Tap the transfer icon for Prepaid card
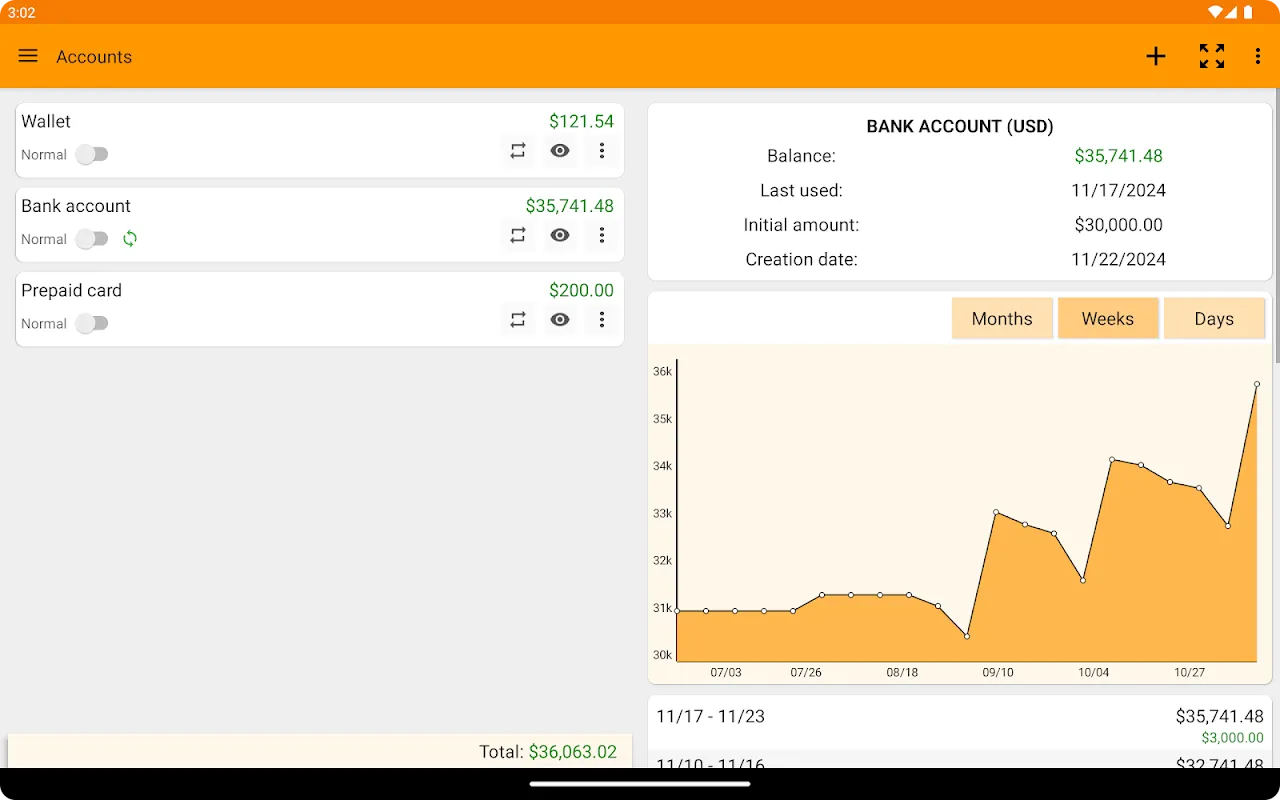1280x800 pixels. pos(518,320)
